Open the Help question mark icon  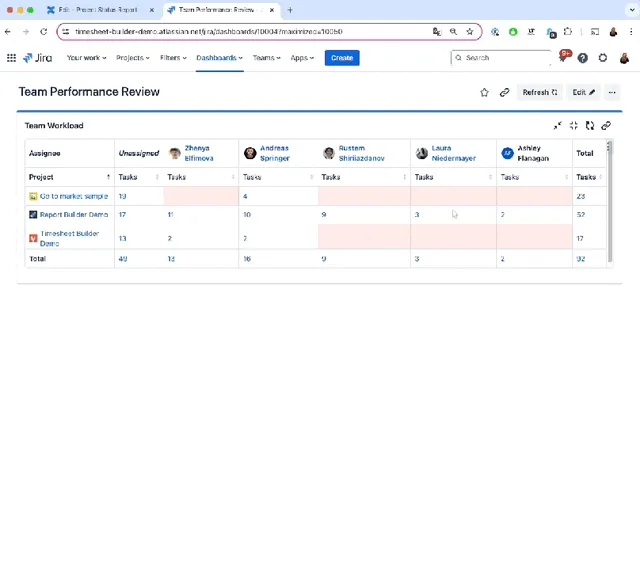coord(582,58)
